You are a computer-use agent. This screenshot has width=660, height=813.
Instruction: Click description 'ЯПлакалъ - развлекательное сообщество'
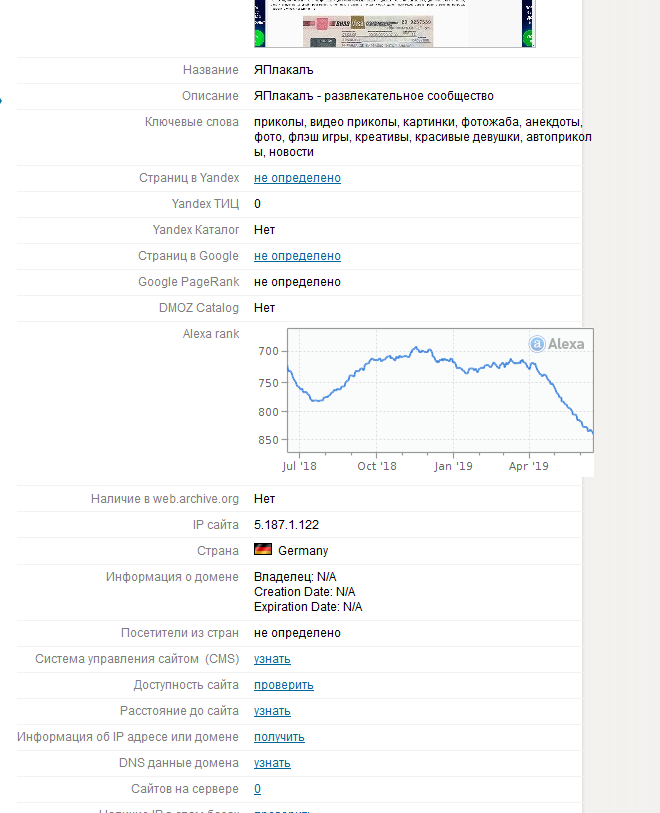374,96
